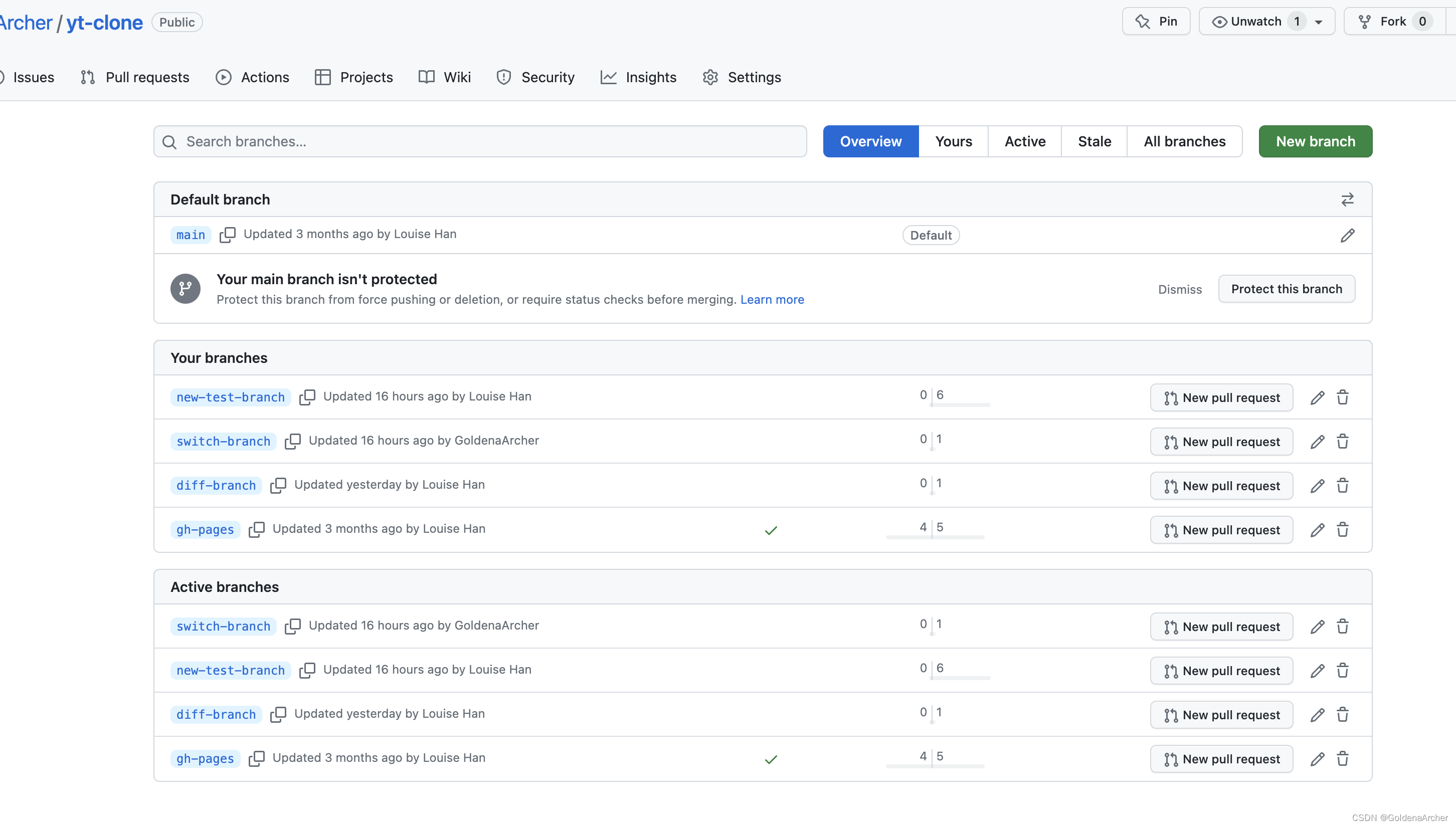Image resolution: width=1456 pixels, height=826 pixels.
Task: Rename switch-branch in Active branches
Action: click(x=1318, y=627)
